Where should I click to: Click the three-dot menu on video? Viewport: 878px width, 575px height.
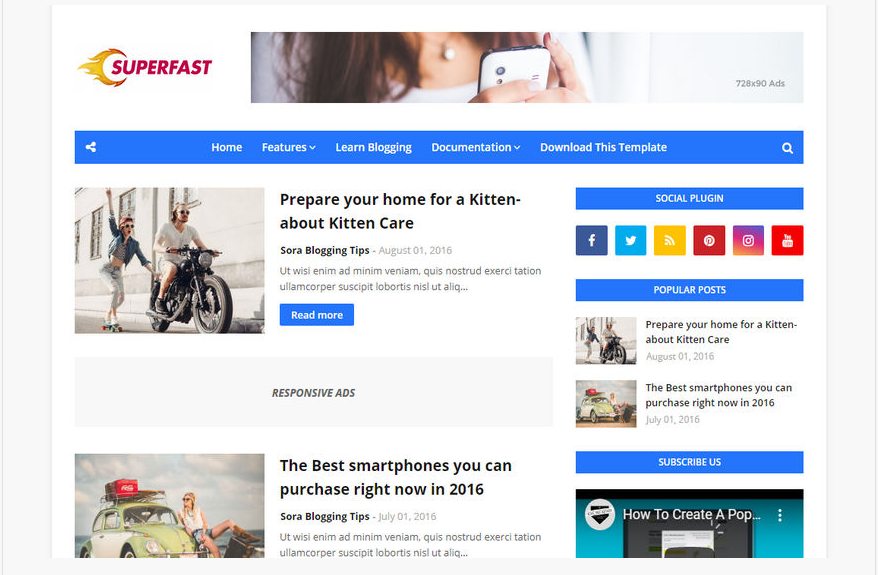click(x=779, y=516)
